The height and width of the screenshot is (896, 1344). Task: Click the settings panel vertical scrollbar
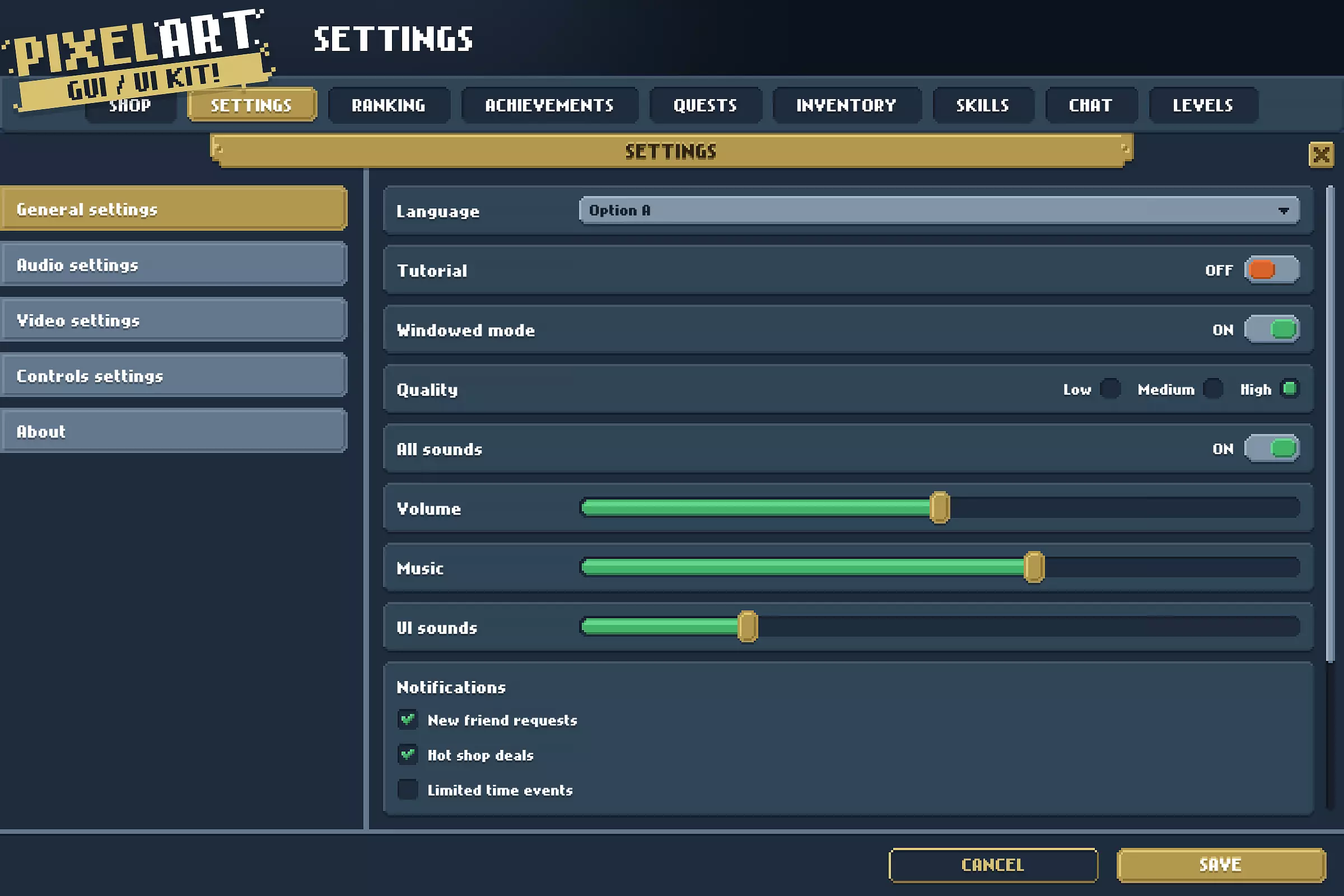pos(1331,423)
